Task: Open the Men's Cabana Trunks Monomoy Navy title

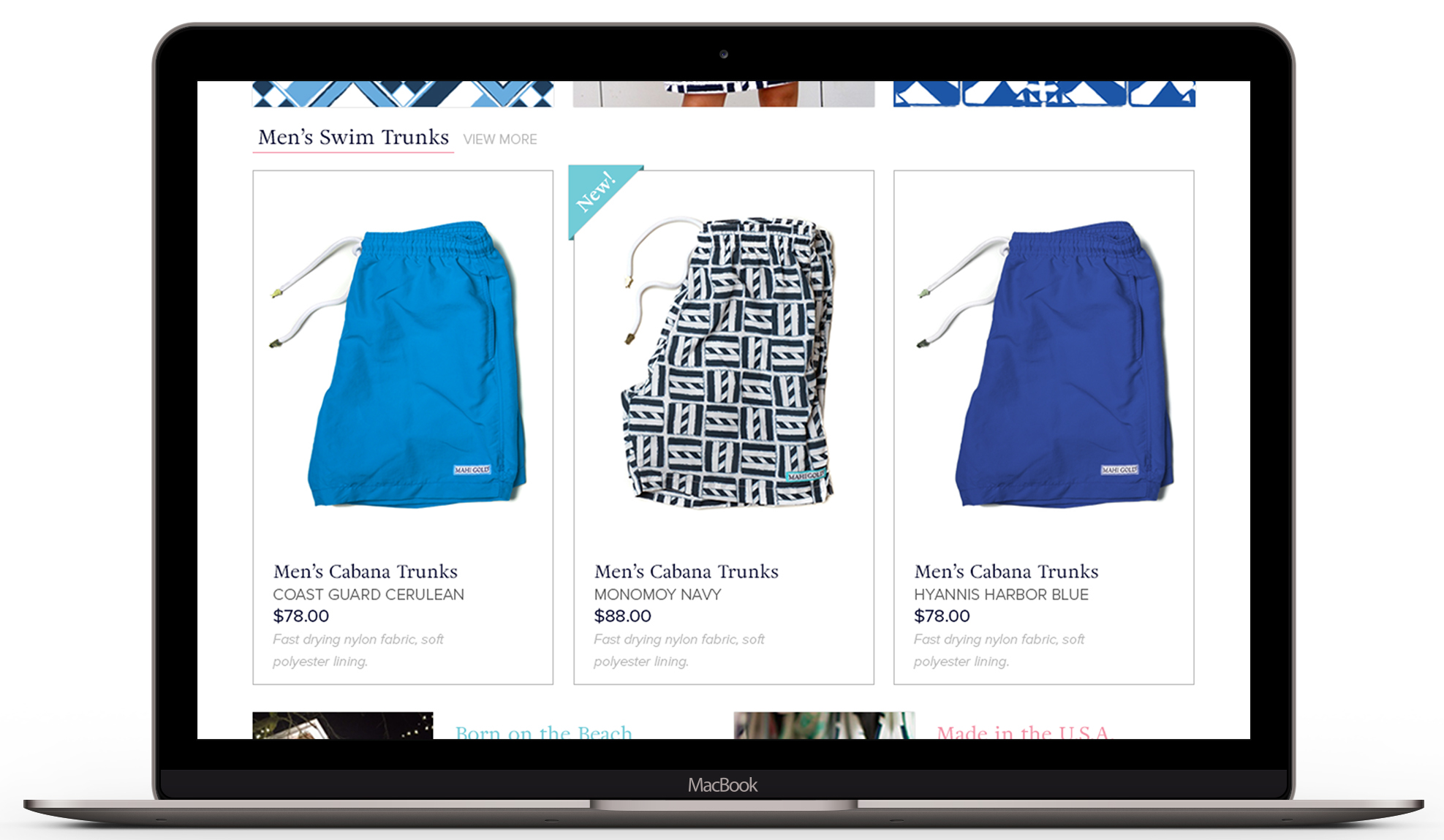Action: click(687, 571)
